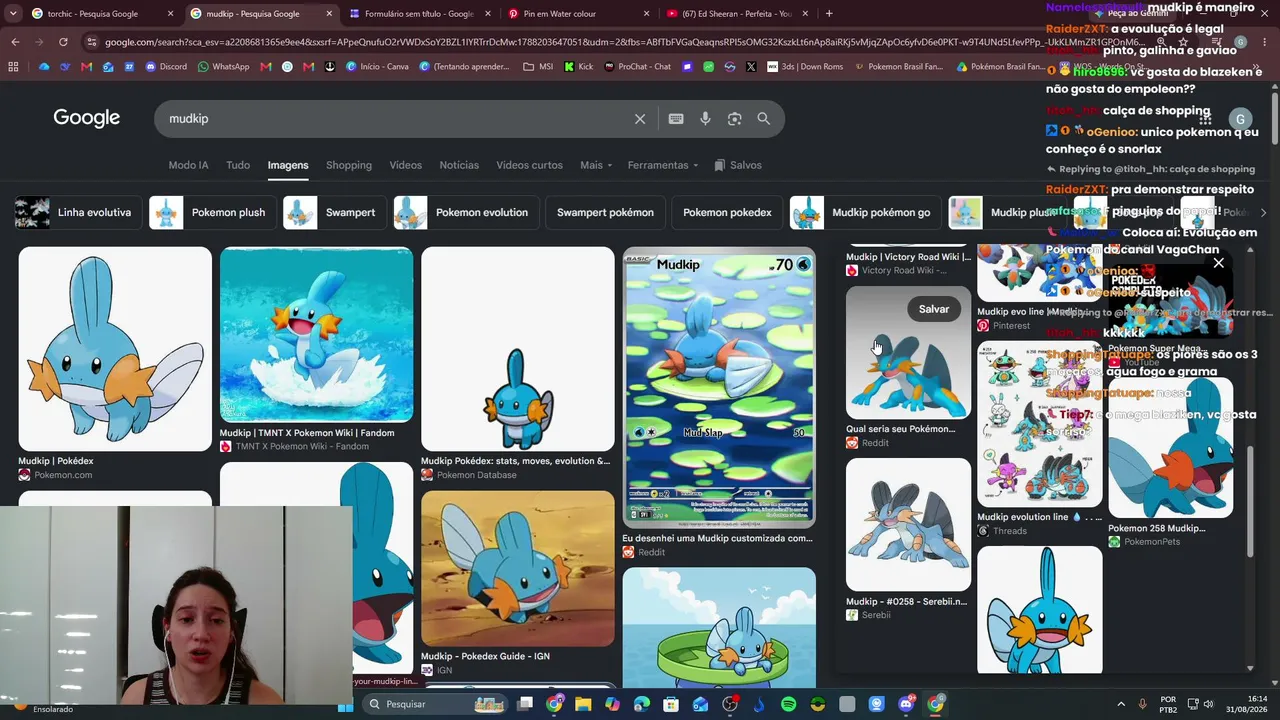Filter by Swampert chip
Image resolution: width=1280 pixels, height=720 pixels.
click(x=333, y=212)
